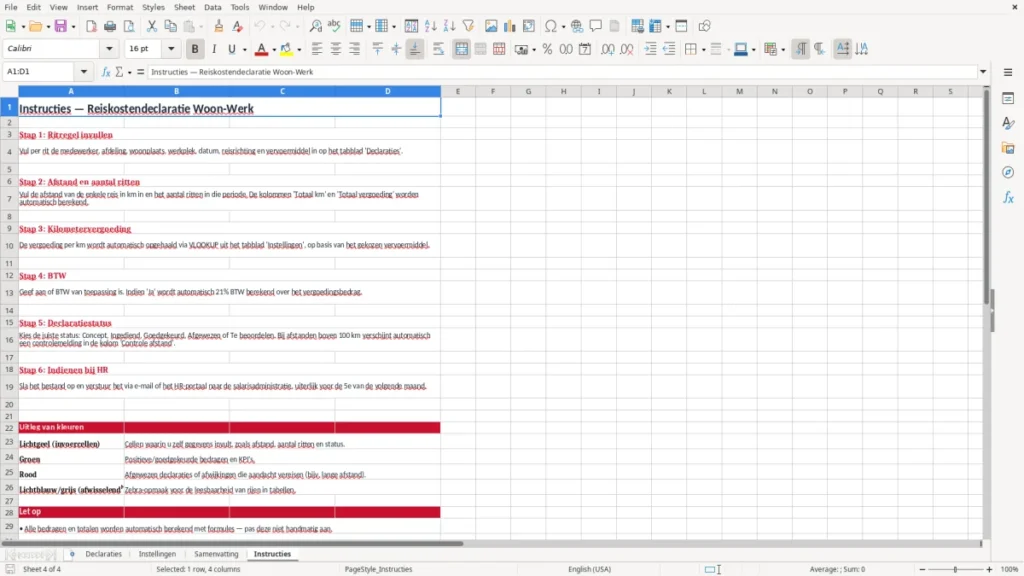This screenshot has height=576, width=1024.
Task: Toggle right-to-left text direction
Action: [x=820, y=49]
